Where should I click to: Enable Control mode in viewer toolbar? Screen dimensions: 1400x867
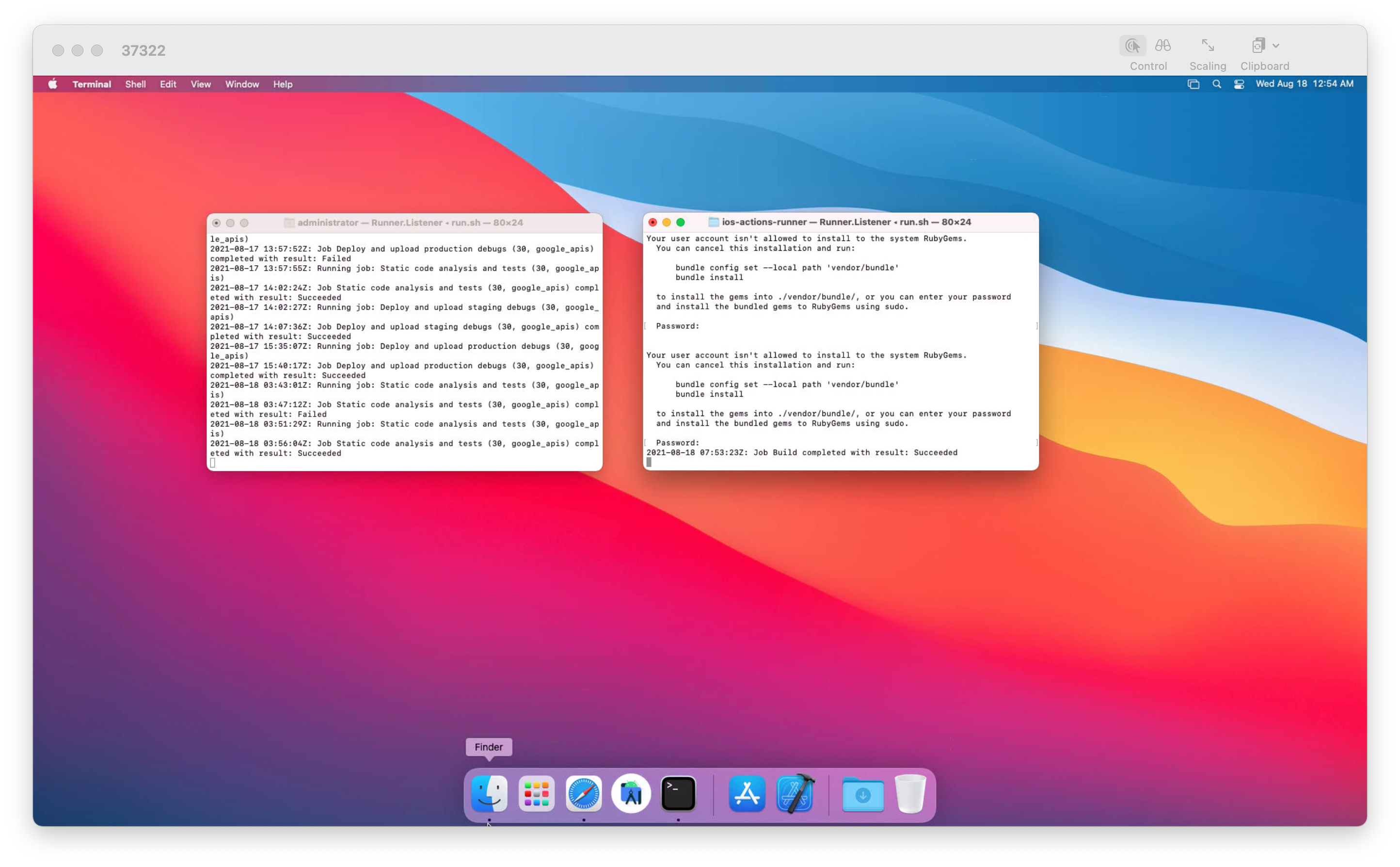coord(1132,45)
